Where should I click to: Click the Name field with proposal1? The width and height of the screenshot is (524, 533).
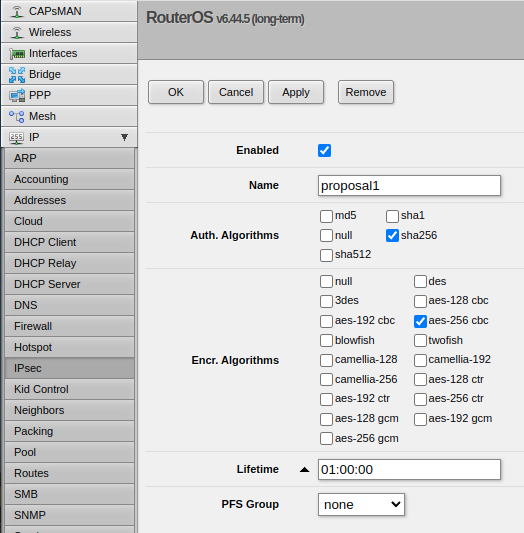[x=409, y=186]
